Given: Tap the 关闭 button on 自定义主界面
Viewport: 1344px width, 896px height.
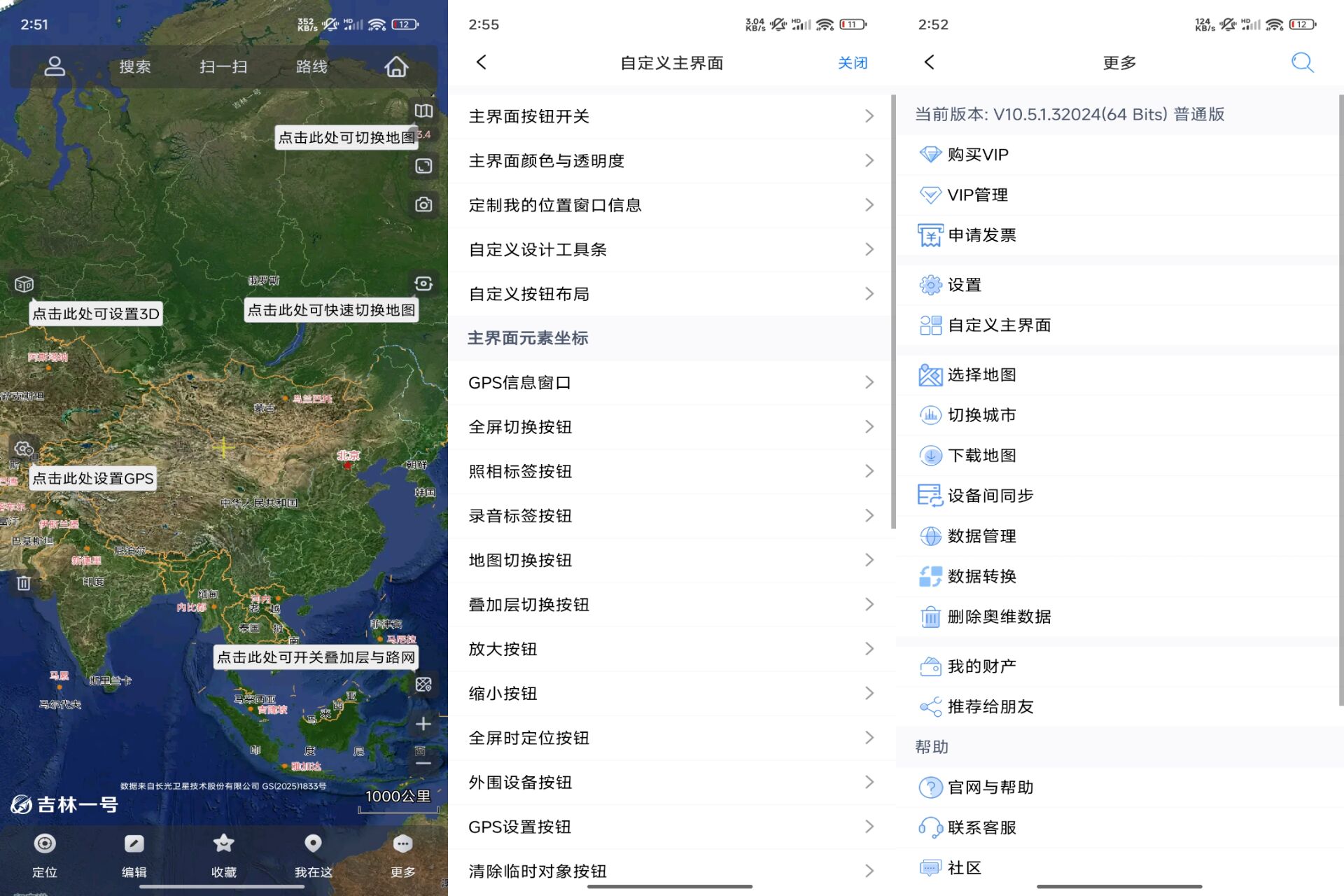Looking at the screenshot, I should tap(853, 62).
